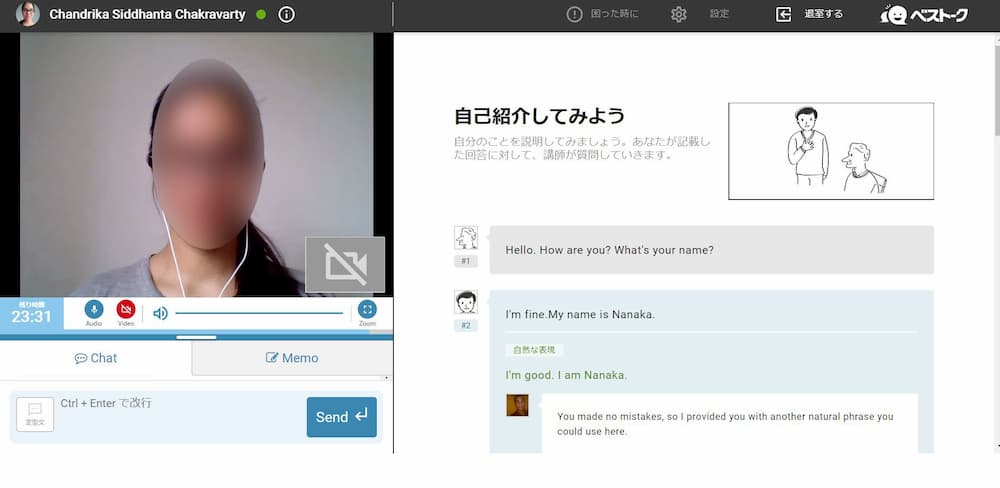Click the ベストーク logo
This screenshot has height=488, width=1000.
(924, 15)
